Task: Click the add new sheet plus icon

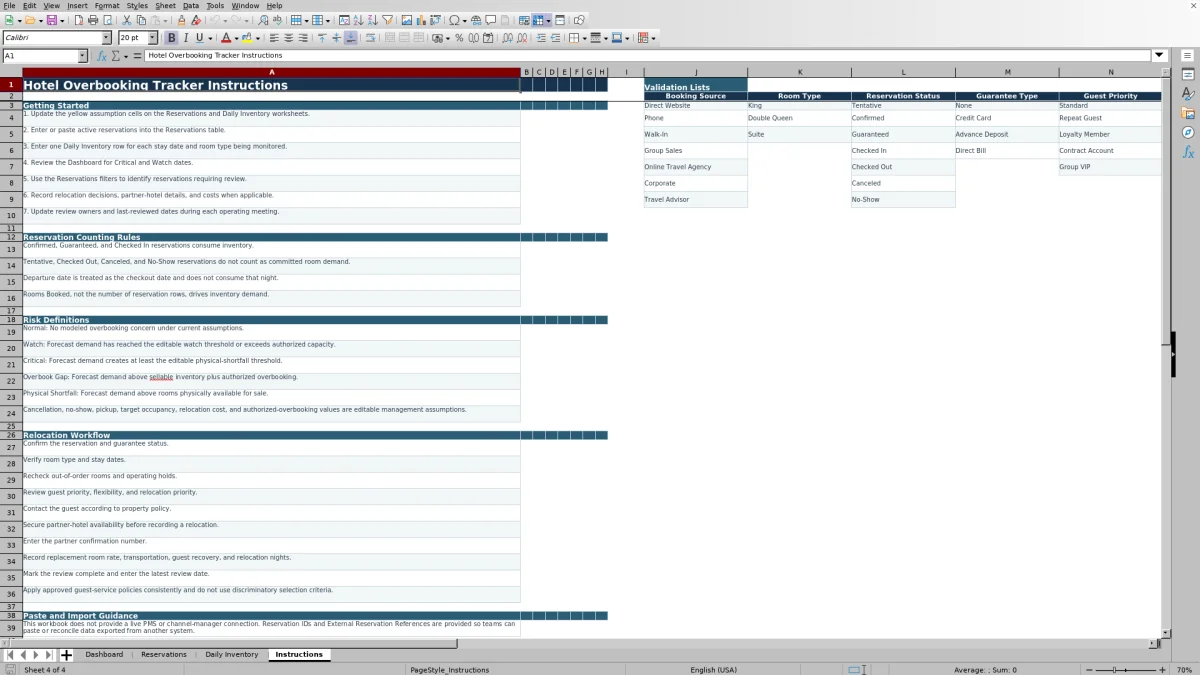Action: tap(67, 655)
